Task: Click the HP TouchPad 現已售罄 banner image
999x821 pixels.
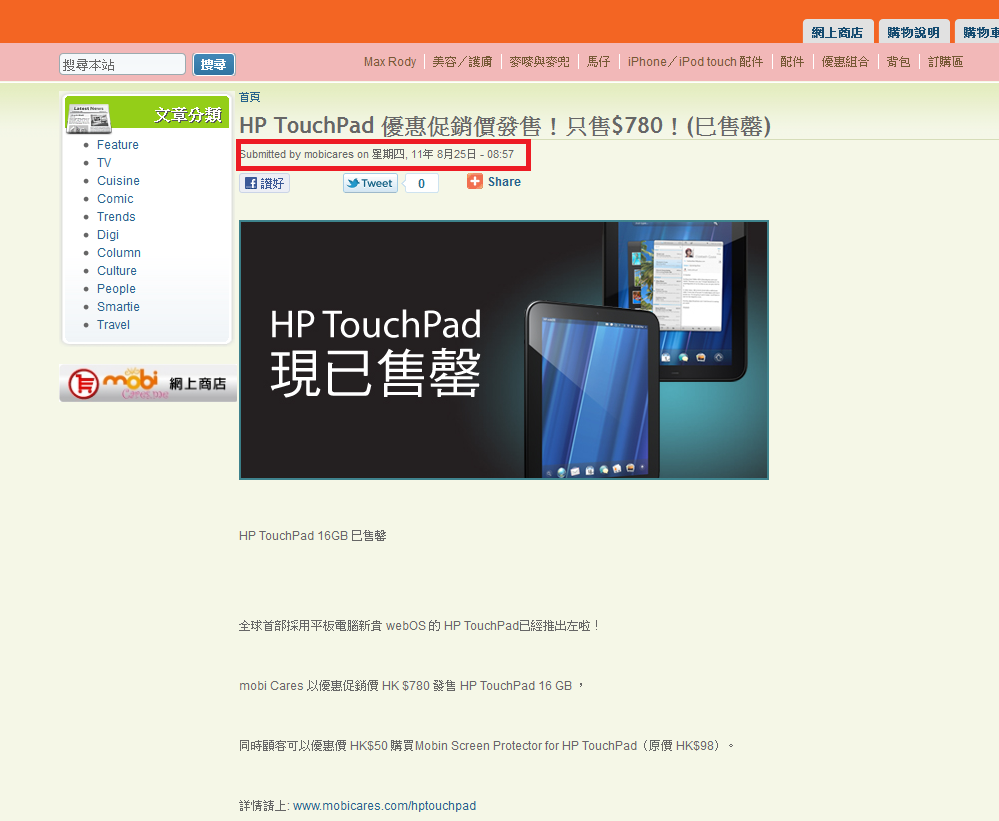Action: pyautogui.click(x=504, y=350)
